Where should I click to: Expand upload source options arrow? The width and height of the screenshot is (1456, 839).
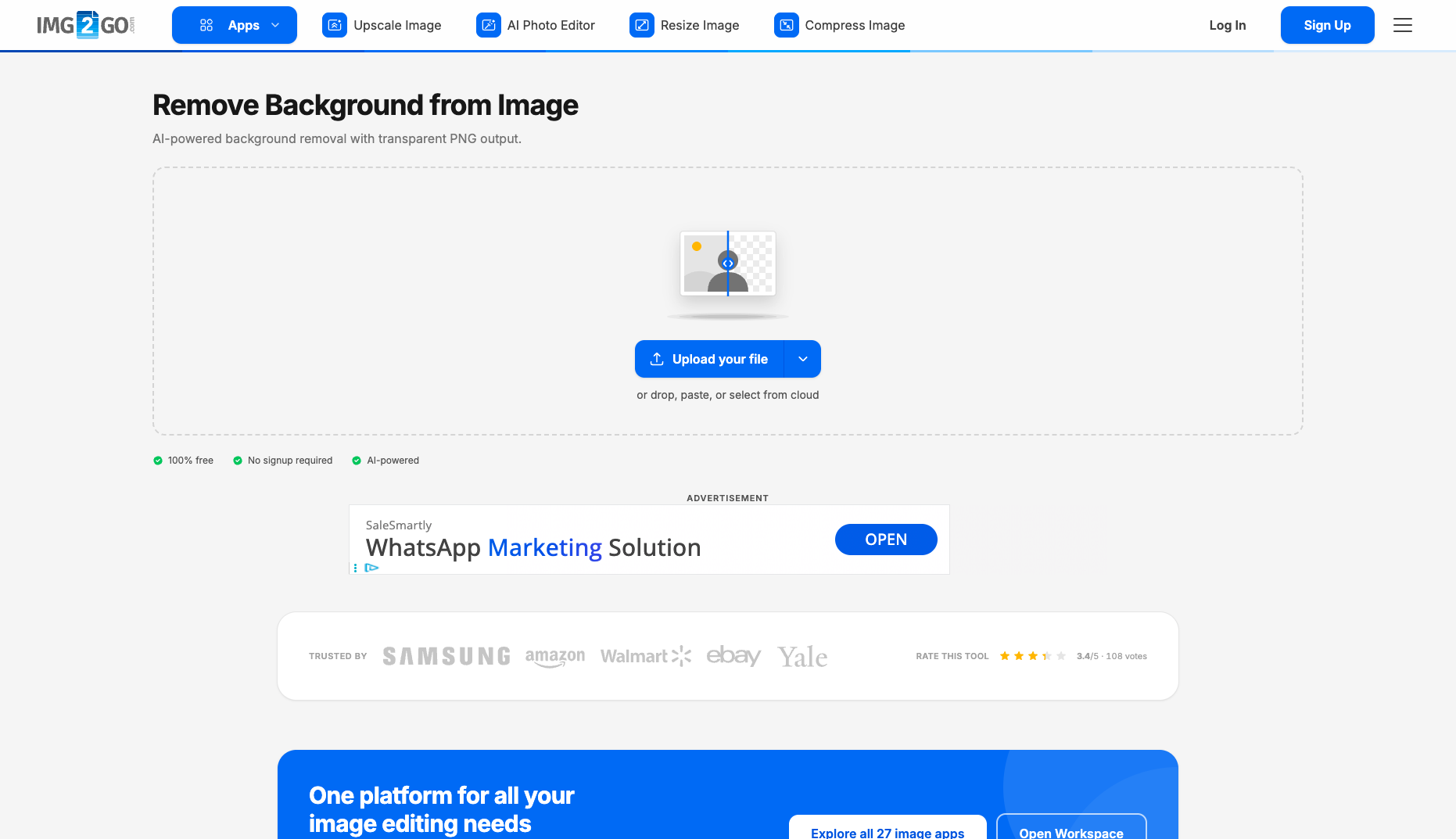tap(803, 359)
